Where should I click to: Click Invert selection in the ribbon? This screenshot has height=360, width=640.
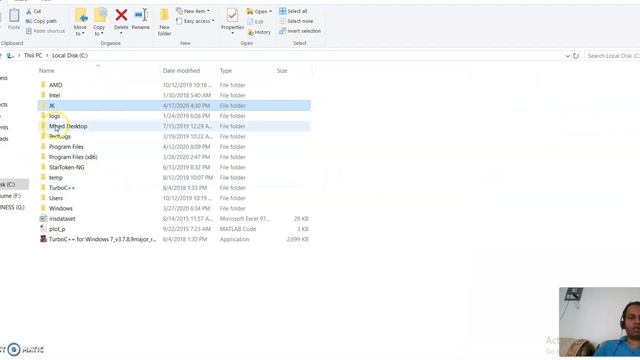[x=300, y=31]
